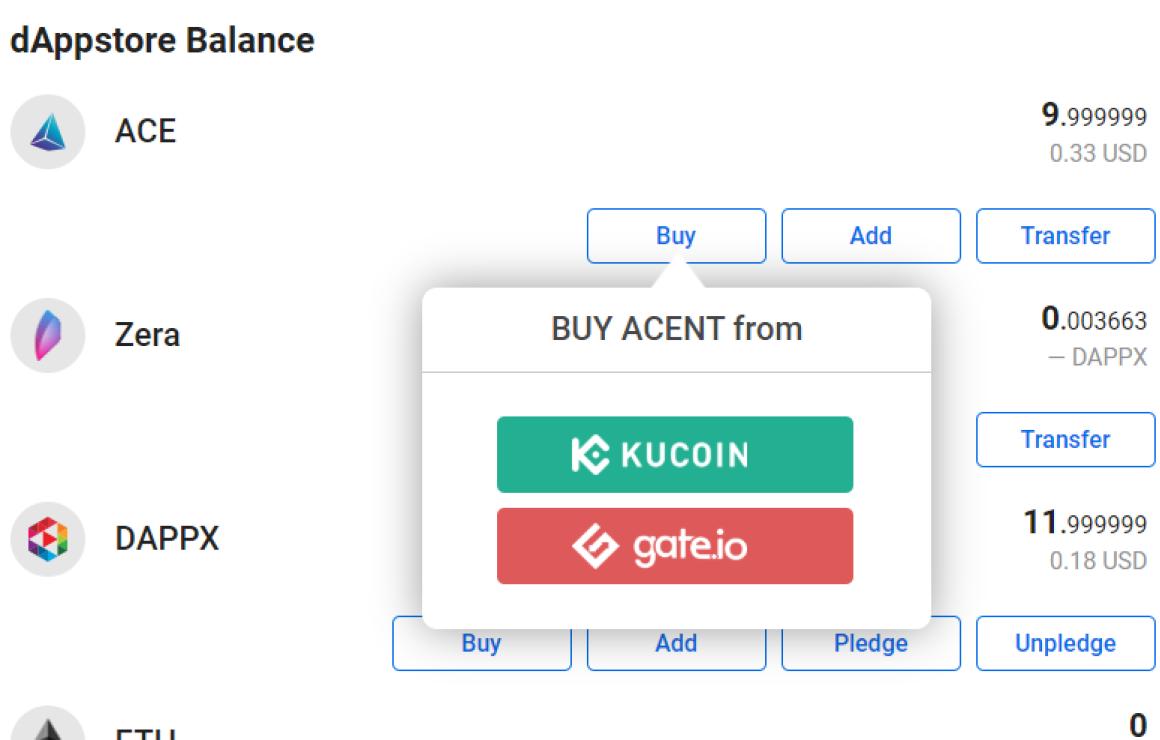Click the BUY ACENT from popup header

tap(676, 329)
